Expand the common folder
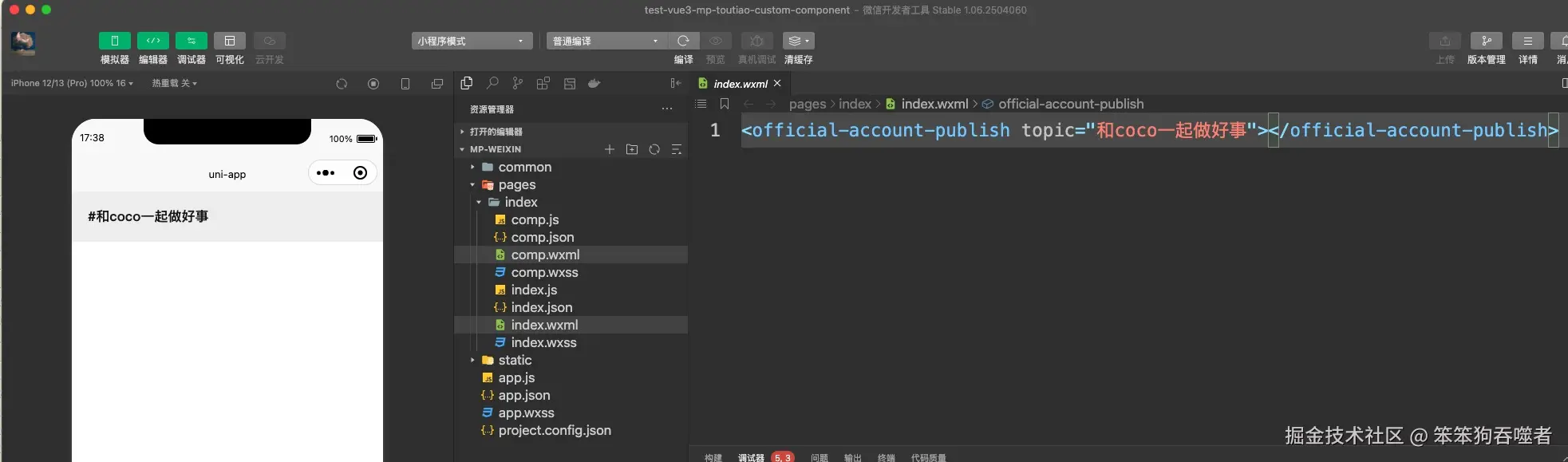This screenshot has width=1568, height=462. coord(571,167)
